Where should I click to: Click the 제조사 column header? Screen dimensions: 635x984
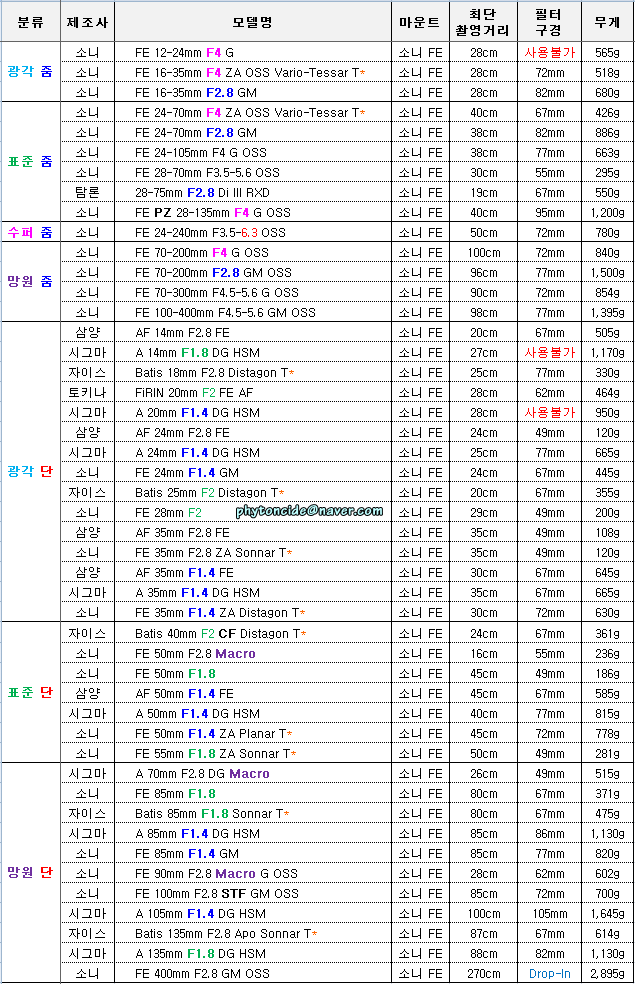87,23
